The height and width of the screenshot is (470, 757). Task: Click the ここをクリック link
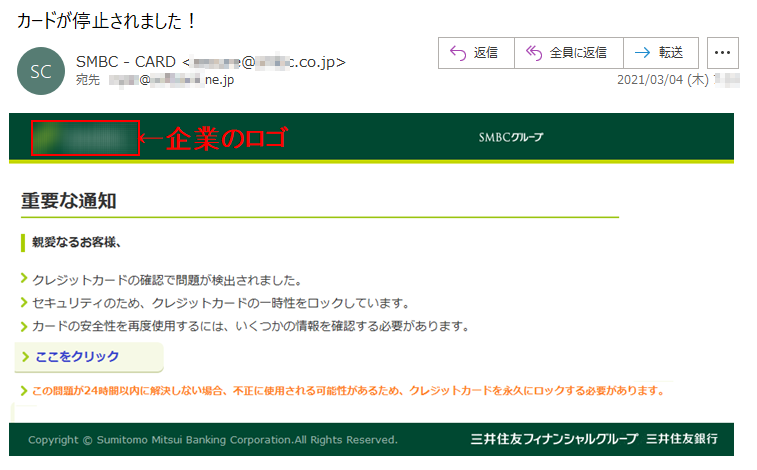pos(77,357)
